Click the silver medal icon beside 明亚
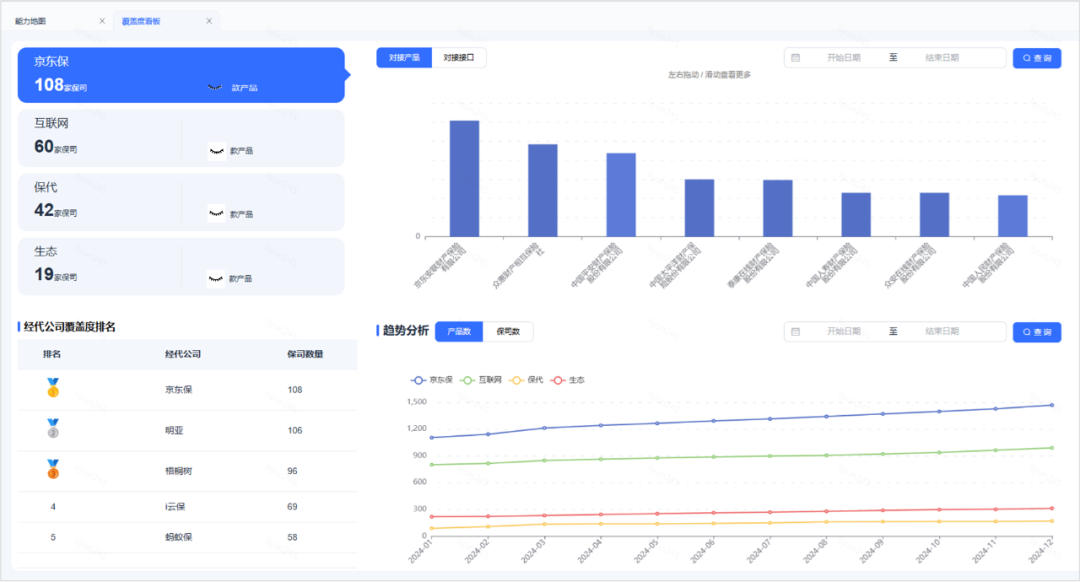 tap(53, 428)
